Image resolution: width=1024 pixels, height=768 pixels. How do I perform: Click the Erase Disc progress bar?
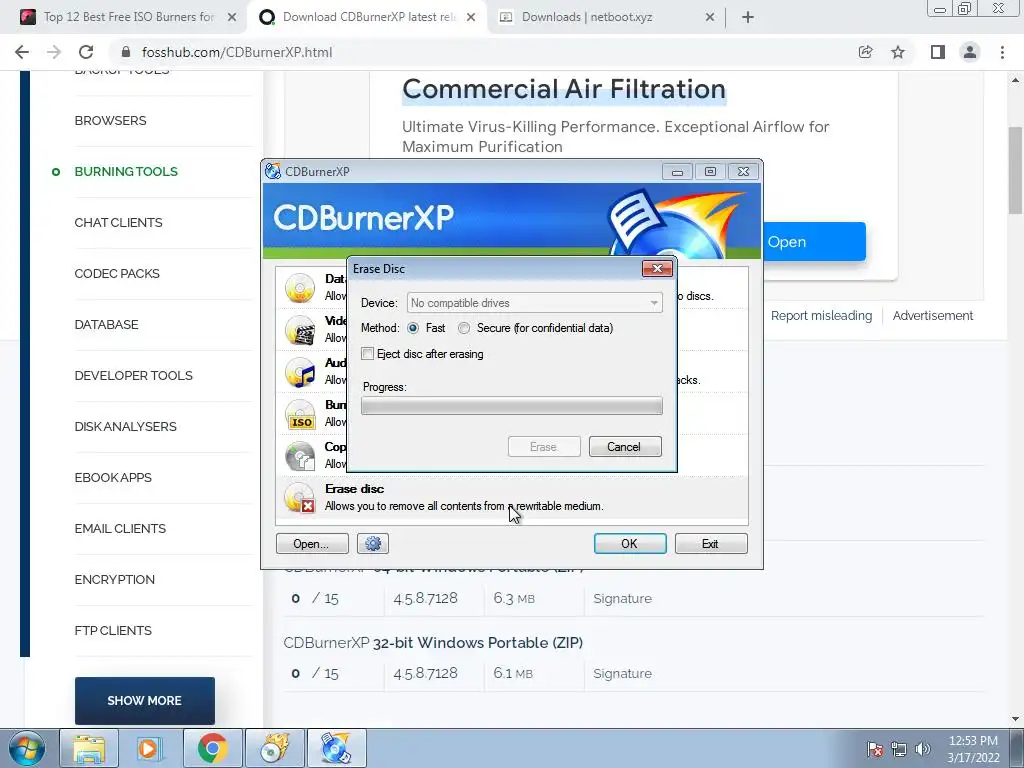(x=512, y=406)
